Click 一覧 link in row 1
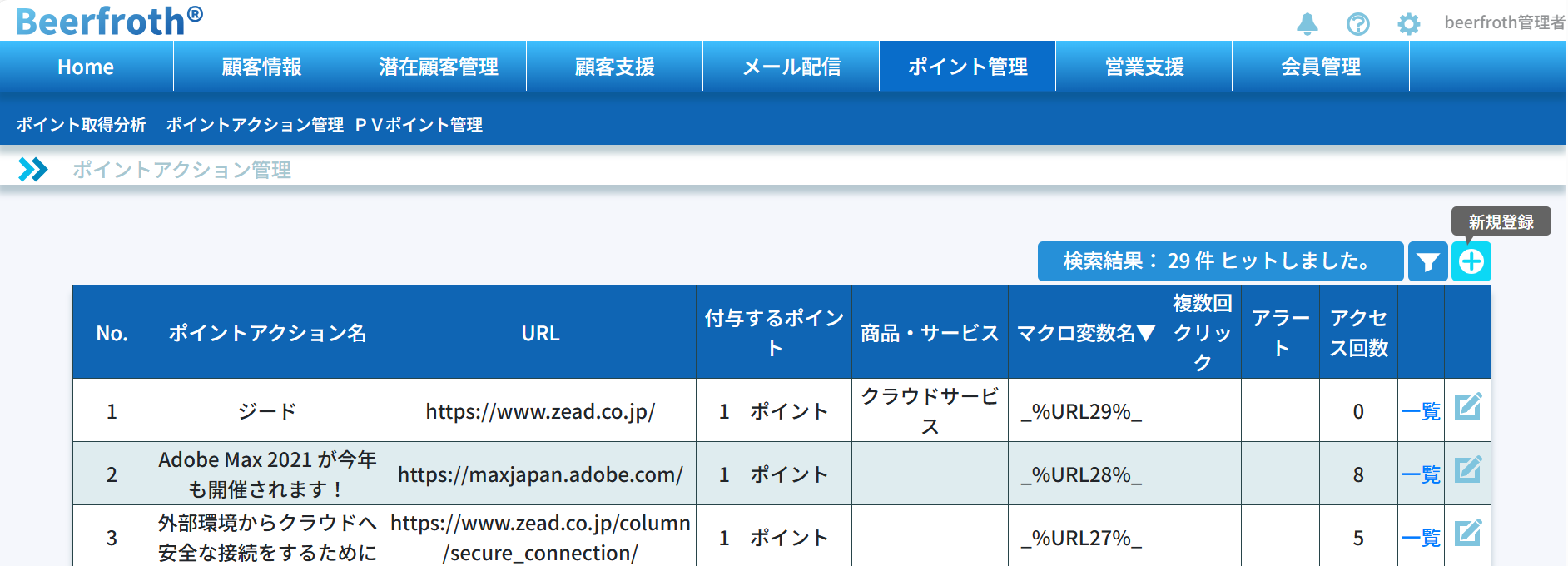Image resolution: width=1568 pixels, height=566 pixels. coord(1420,411)
